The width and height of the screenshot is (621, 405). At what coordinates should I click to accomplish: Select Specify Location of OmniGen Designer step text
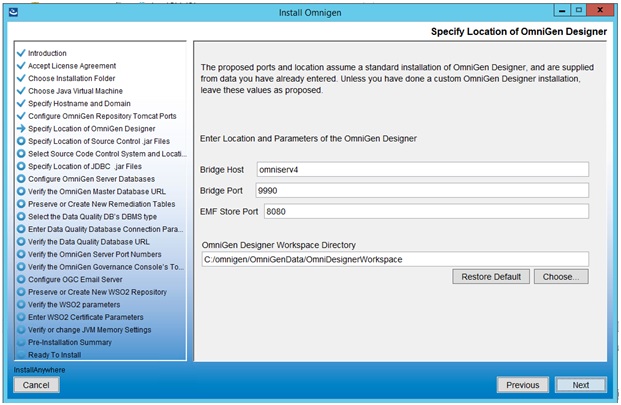tap(91, 129)
